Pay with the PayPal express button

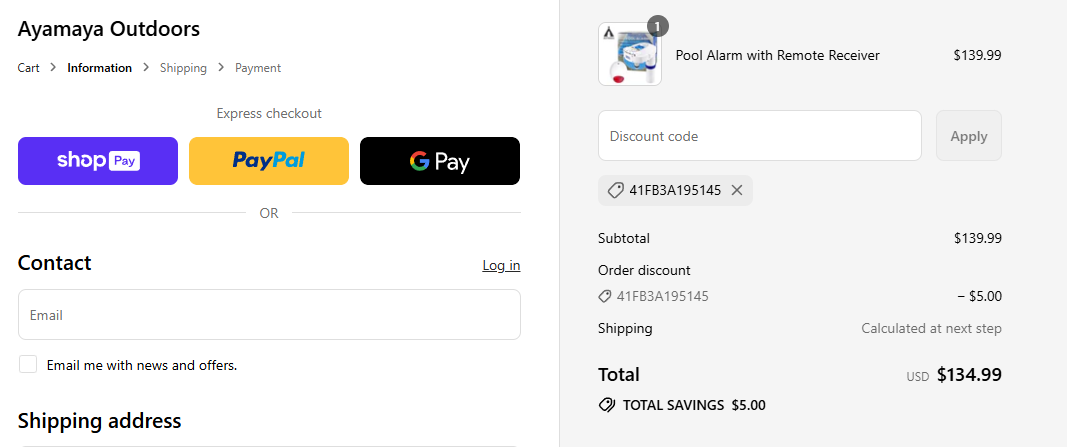pos(269,161)
